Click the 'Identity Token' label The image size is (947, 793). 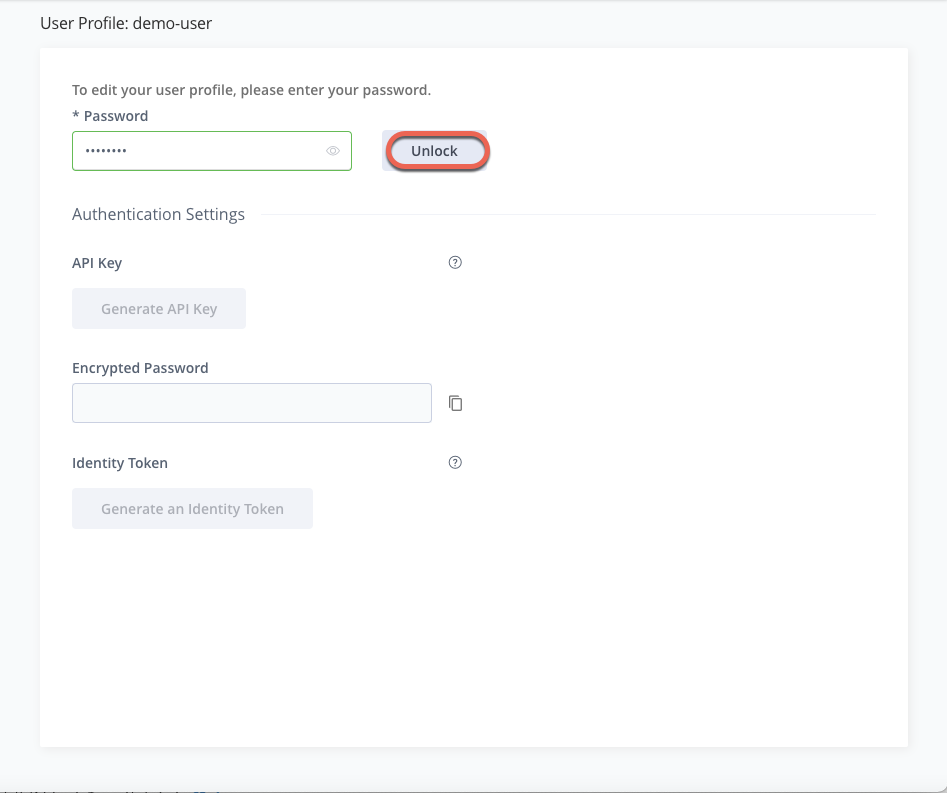120,463
